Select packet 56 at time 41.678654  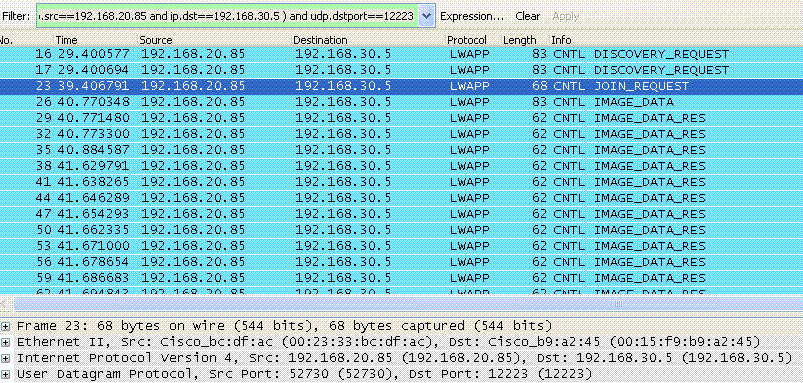pos(402,262)
